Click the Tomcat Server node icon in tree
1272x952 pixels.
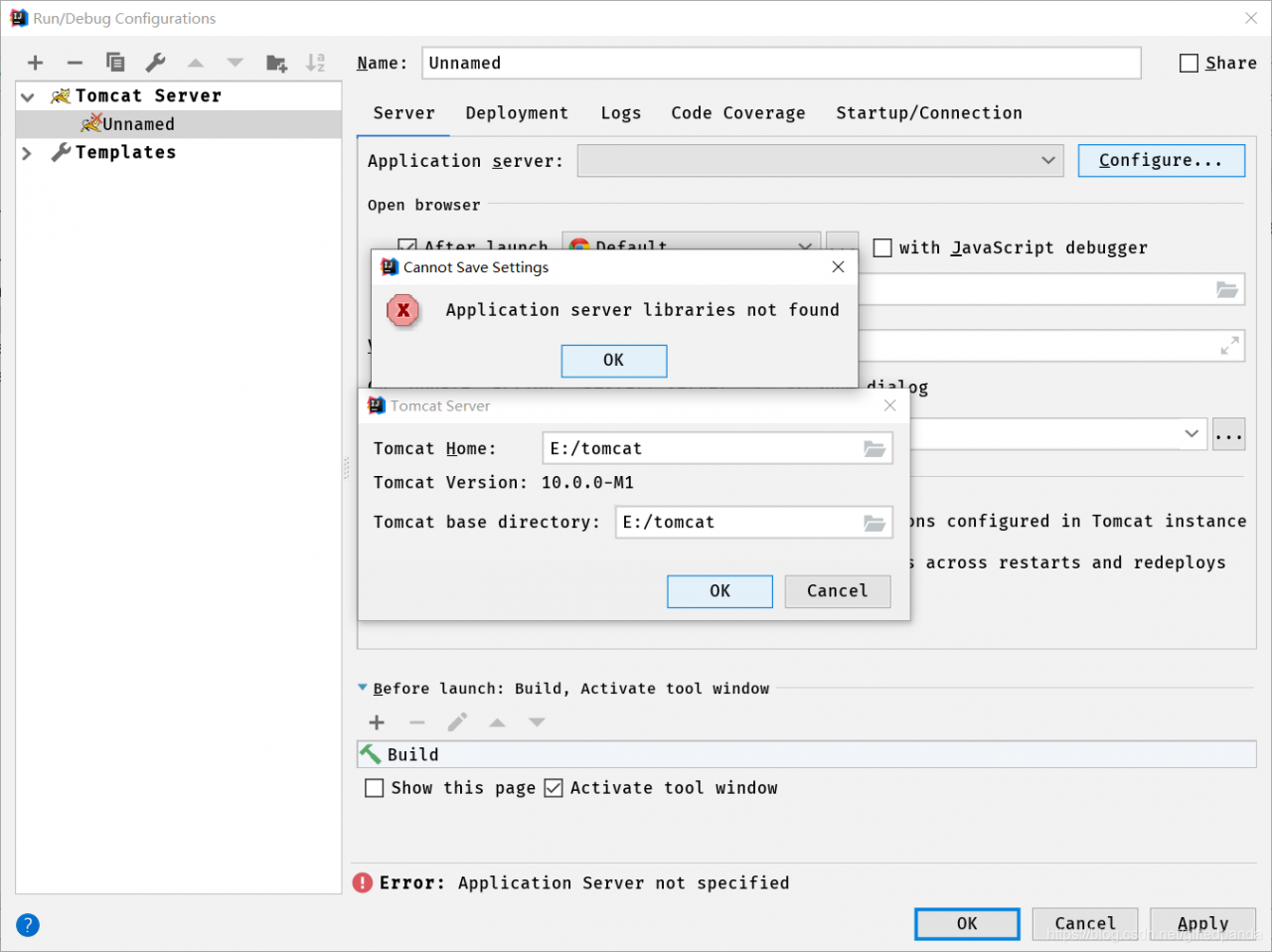tap(61, 95)
